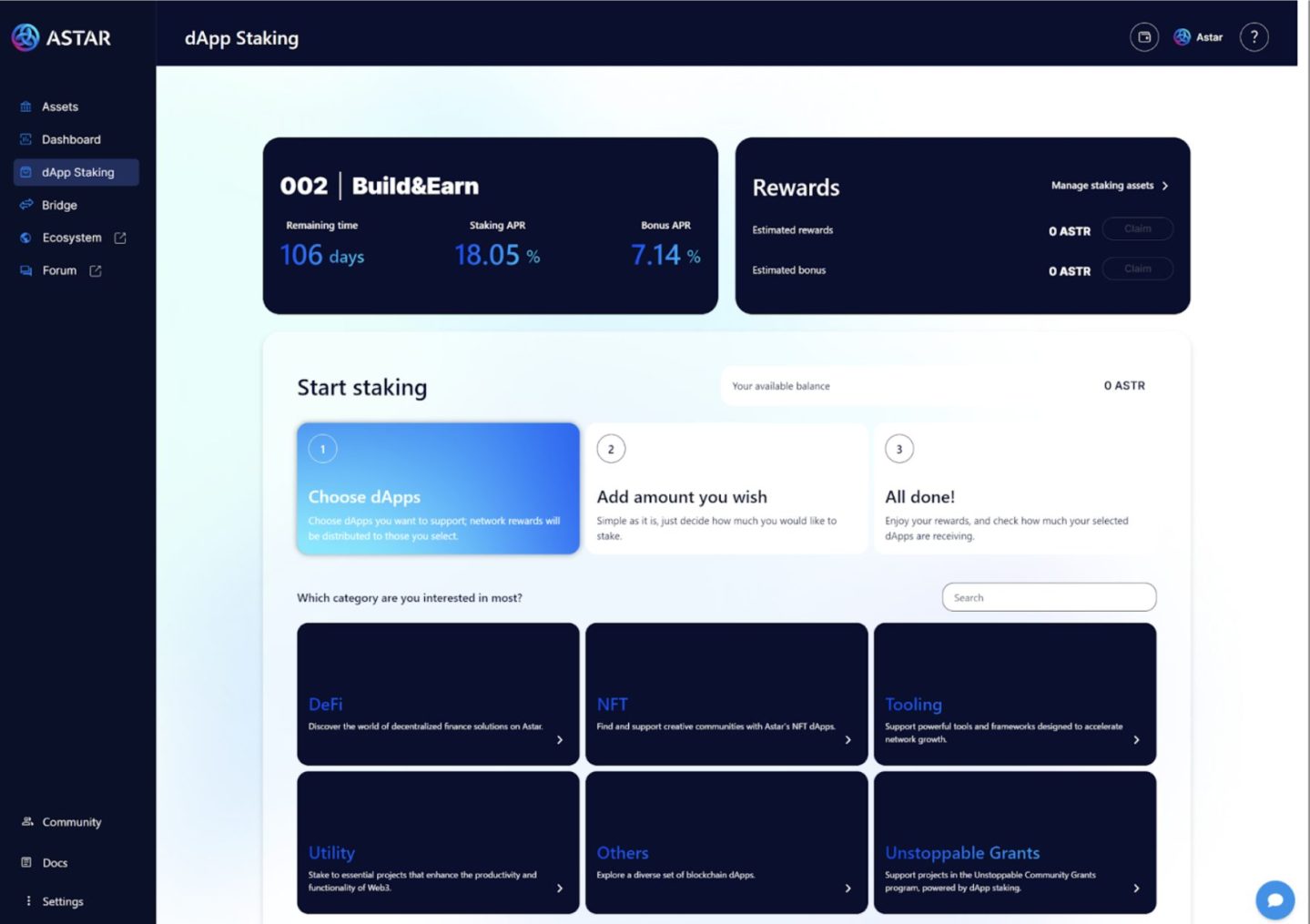Click the Estimated rewards 0 ASTR amount
1310x924 pixels.
click(1070, 231)
